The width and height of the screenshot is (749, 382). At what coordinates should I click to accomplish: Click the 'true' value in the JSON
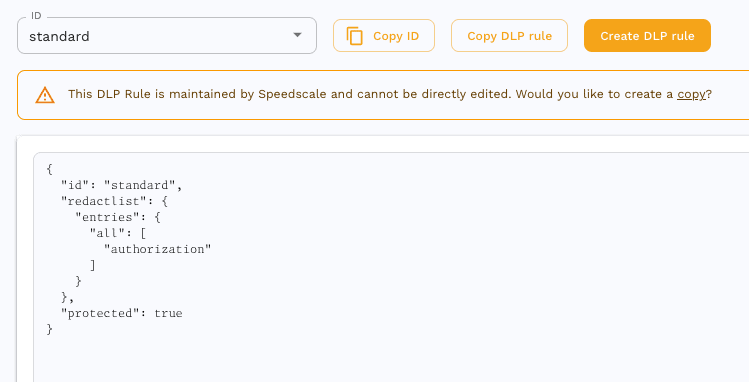tap(168, 313)
